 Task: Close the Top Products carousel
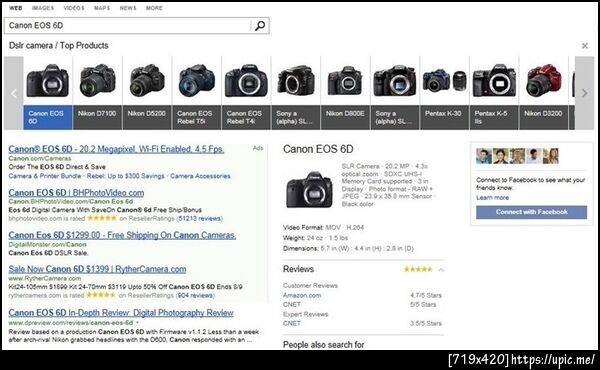585,46
